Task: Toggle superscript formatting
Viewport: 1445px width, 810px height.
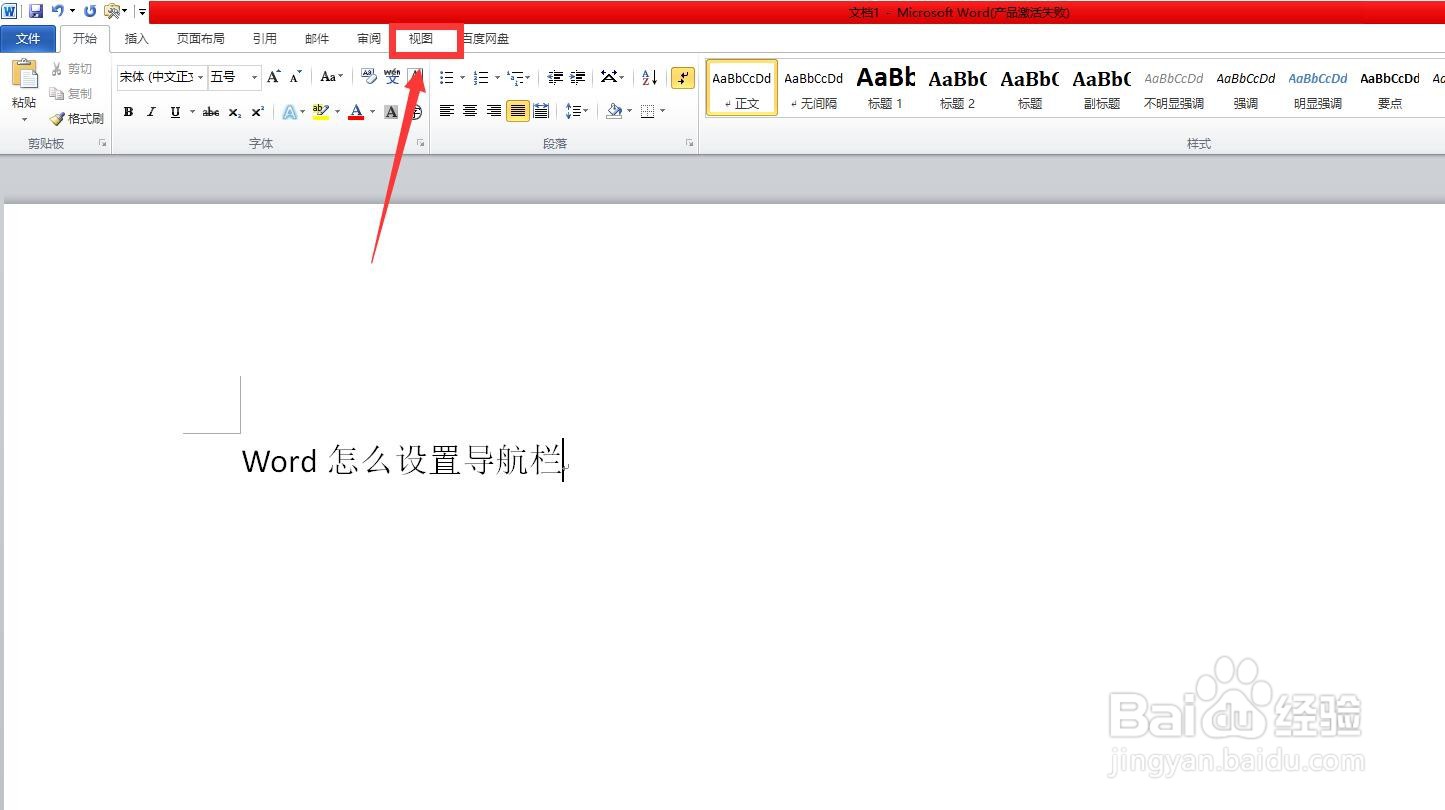Action: [258, 112]
